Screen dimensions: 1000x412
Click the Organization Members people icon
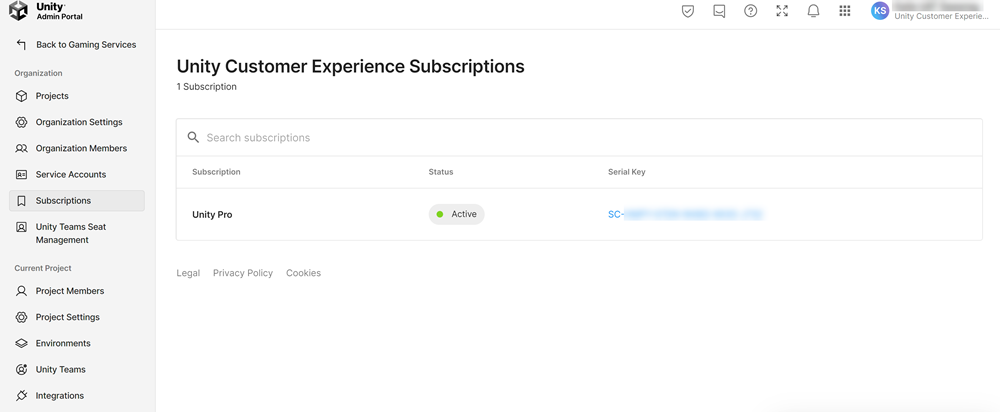click(x=21, y=149)
